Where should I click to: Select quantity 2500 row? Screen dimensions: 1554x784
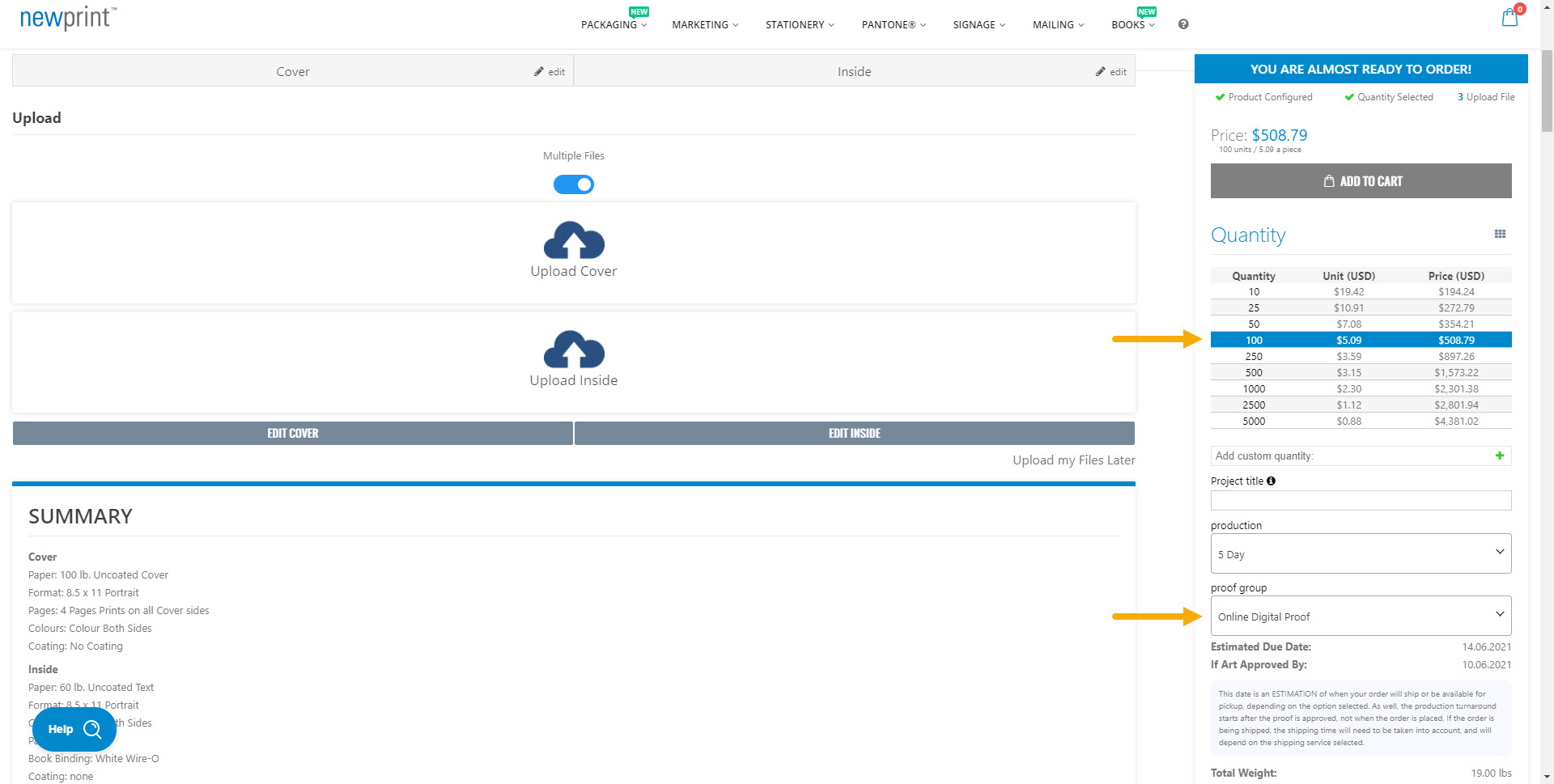pyautogui.click(x=1361, y=405)
